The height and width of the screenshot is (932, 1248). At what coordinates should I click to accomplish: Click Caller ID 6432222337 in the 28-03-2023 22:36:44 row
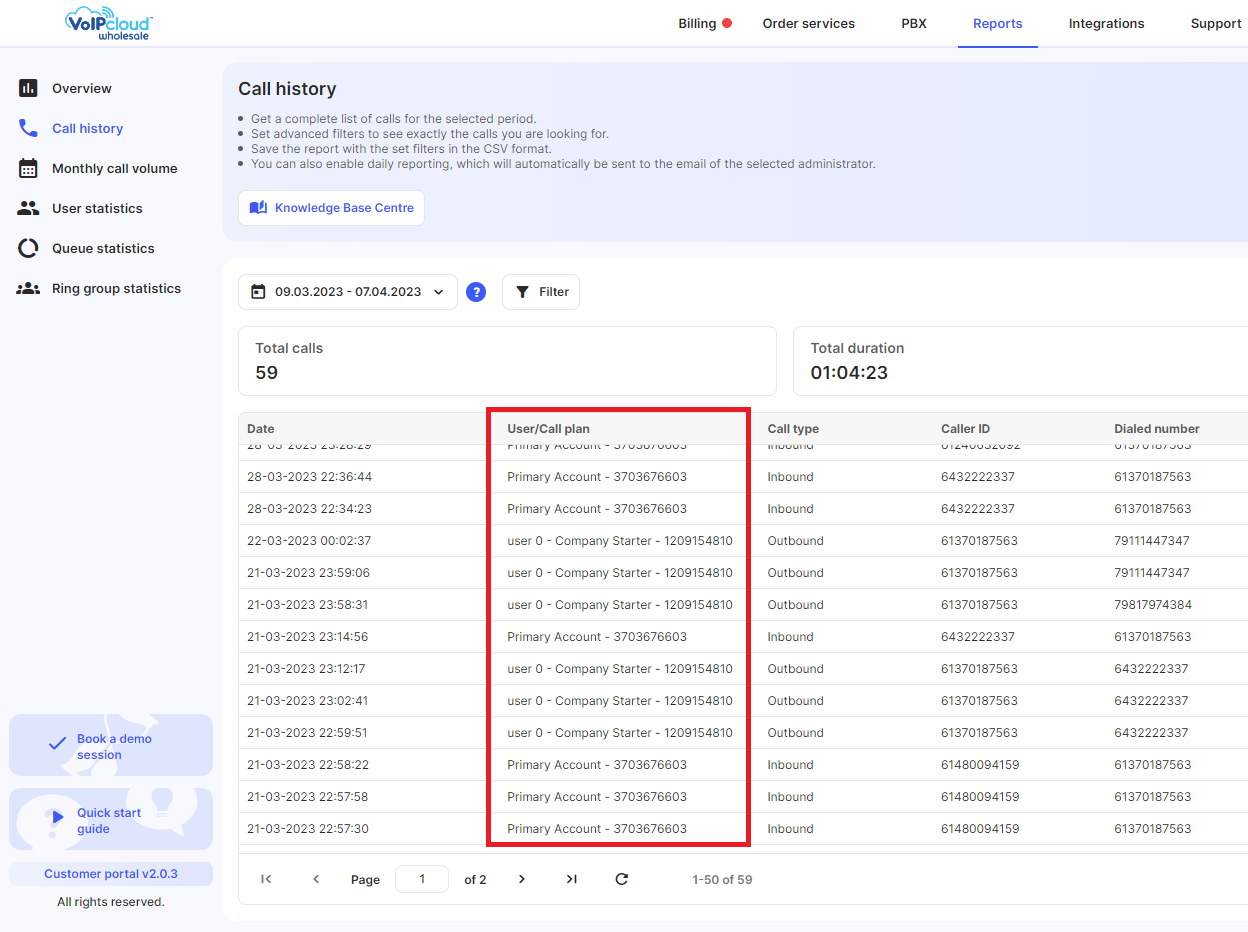[x=978, y=477]
